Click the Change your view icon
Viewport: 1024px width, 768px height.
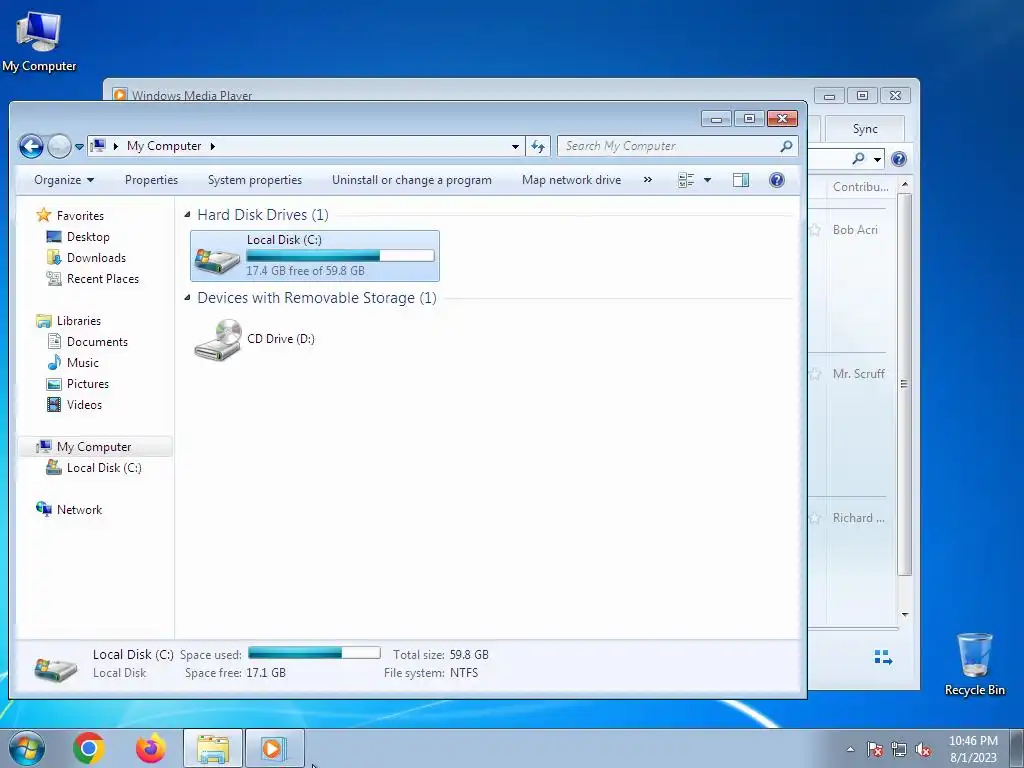tap(686, 180)
